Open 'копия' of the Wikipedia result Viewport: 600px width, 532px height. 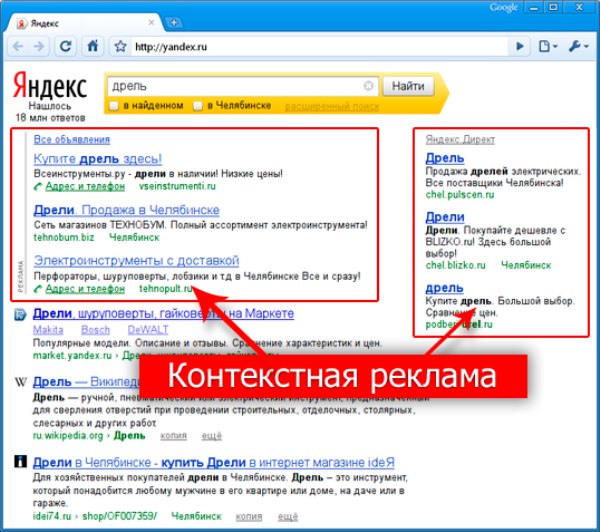click(x=173, y=436)
